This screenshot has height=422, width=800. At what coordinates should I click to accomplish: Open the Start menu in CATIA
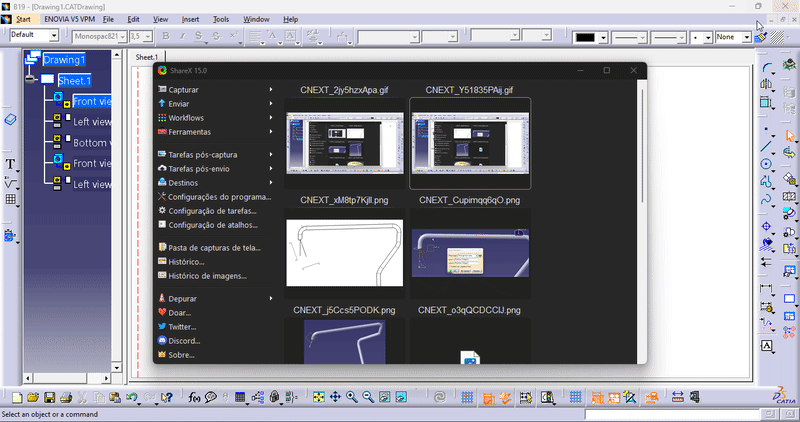pos(23,19)
